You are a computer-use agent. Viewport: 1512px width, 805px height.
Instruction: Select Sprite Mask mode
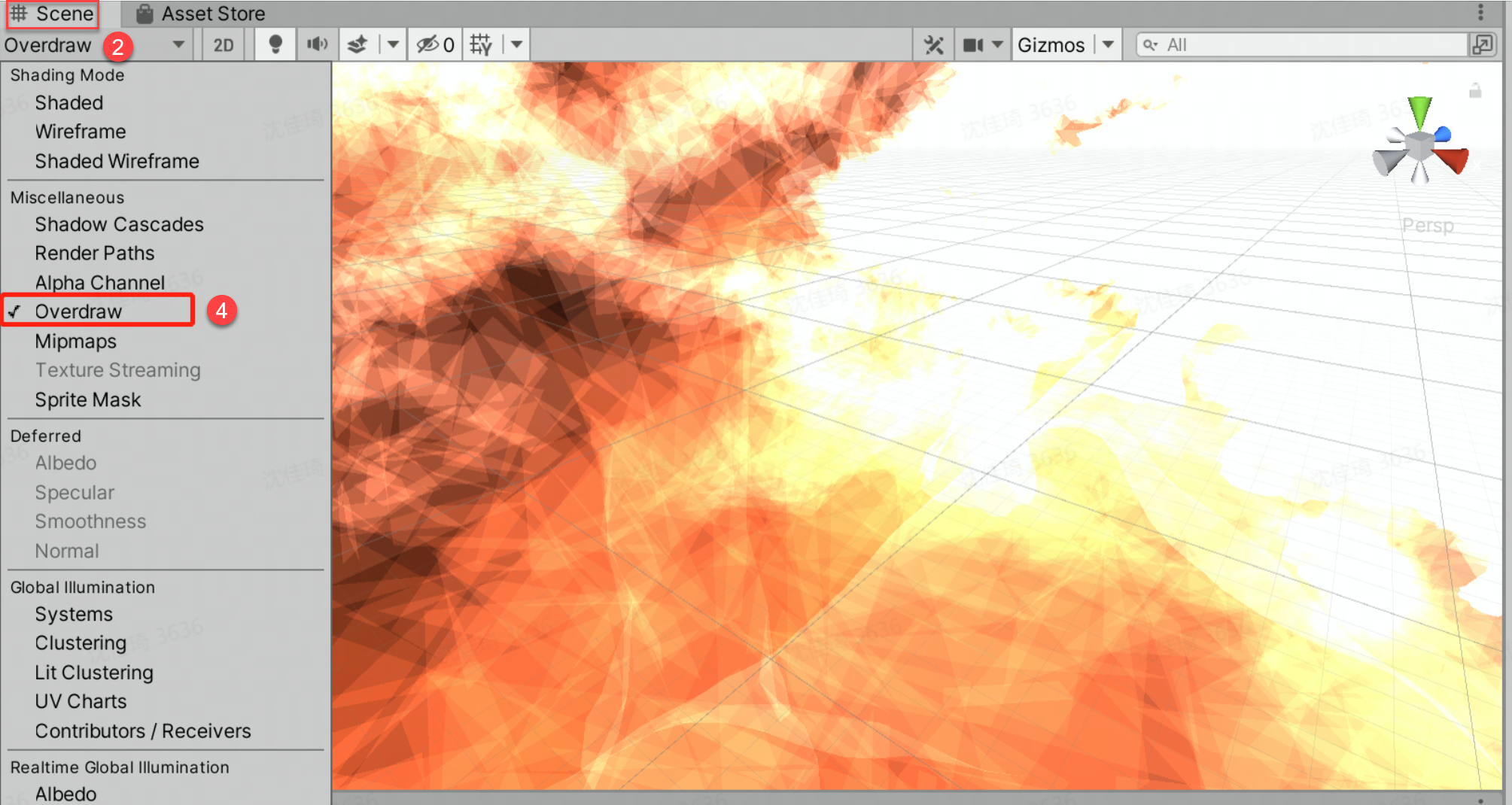(x=87, y=399)
